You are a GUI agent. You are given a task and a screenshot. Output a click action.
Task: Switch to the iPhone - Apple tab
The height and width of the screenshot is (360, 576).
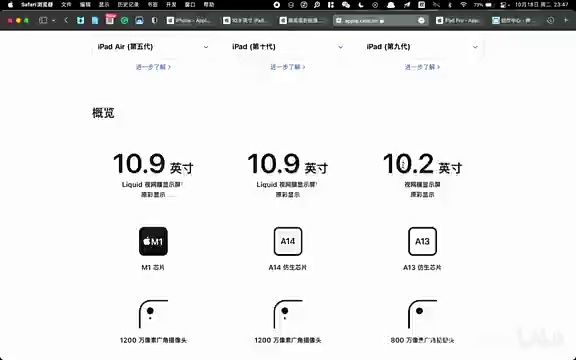pyautogui.click(x=190, y=21)
